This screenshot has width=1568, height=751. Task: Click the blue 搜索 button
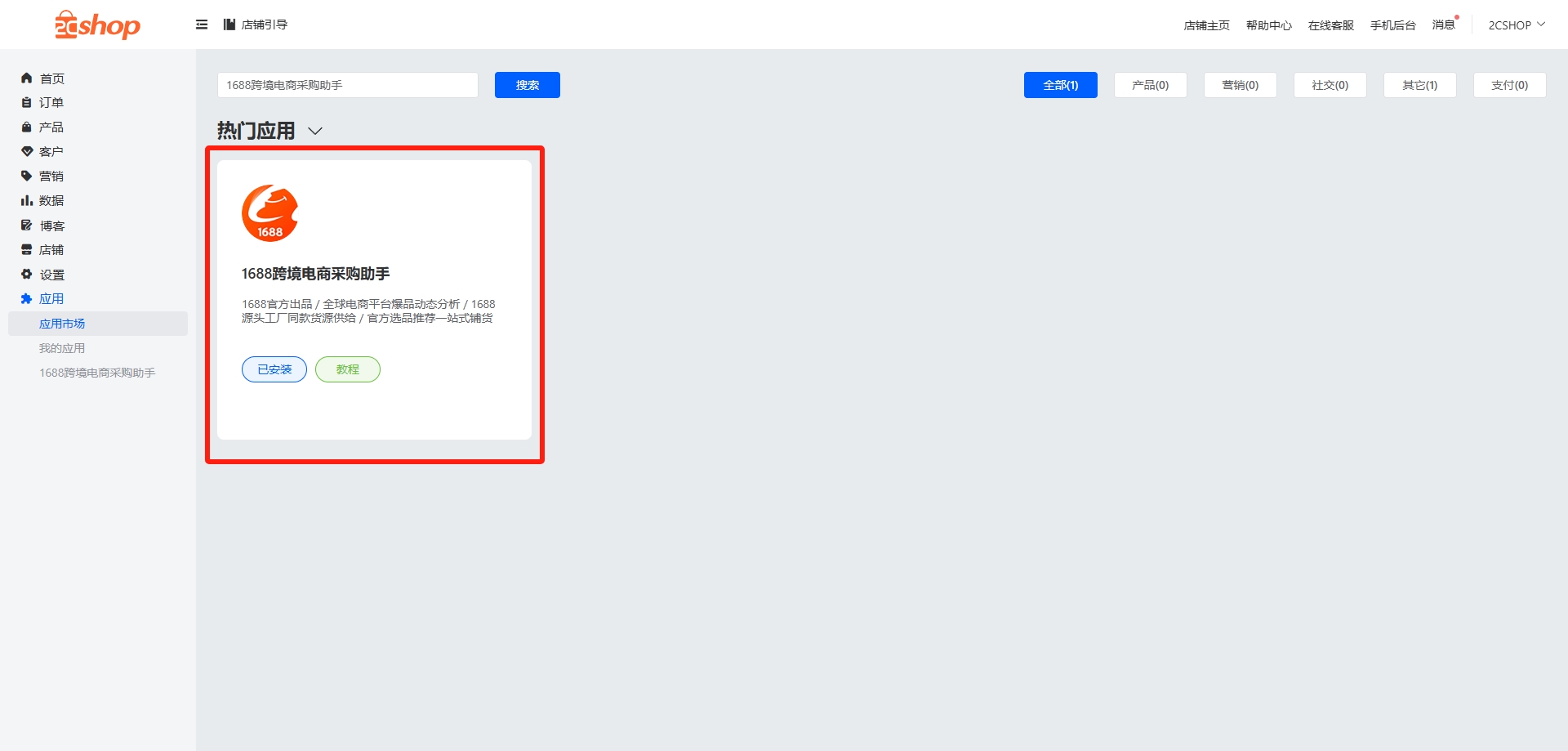point(528,85)
